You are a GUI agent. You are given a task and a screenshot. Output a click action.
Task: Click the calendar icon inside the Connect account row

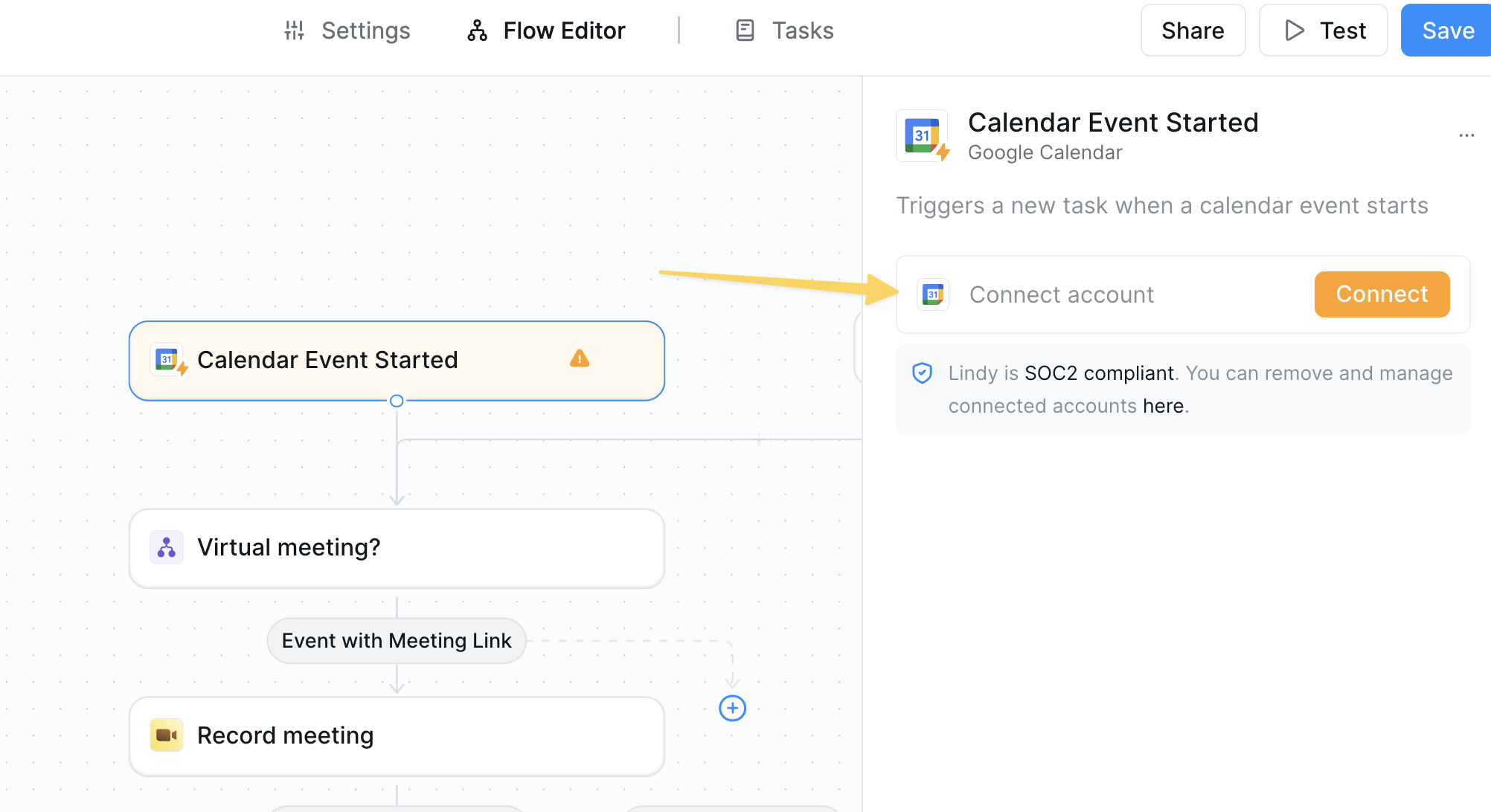point(933,294)
